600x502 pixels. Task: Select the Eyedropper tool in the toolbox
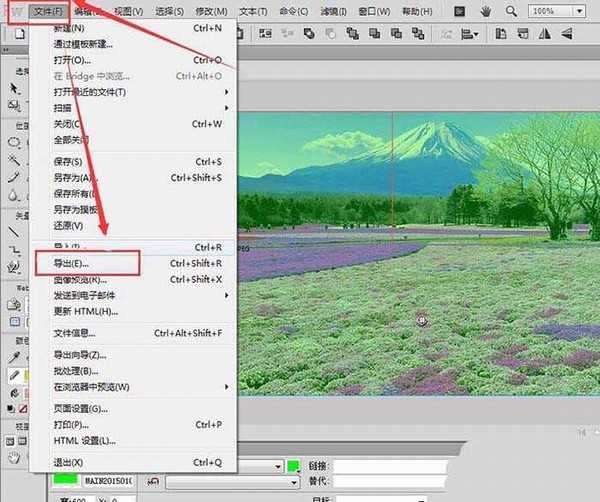tap(14, 358)
